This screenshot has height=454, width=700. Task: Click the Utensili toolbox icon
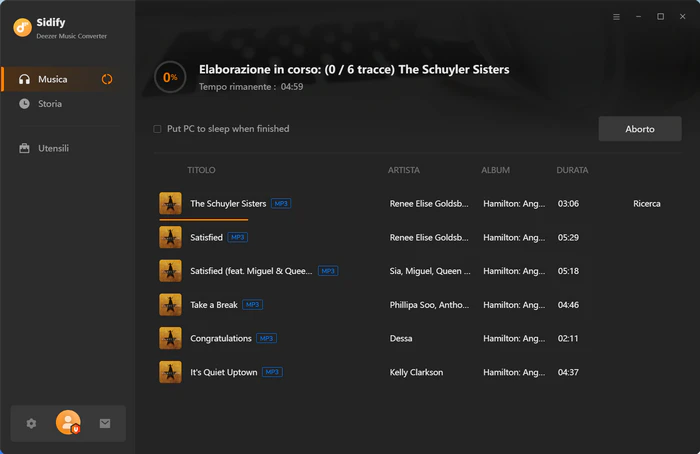click(x=25, y=148)
